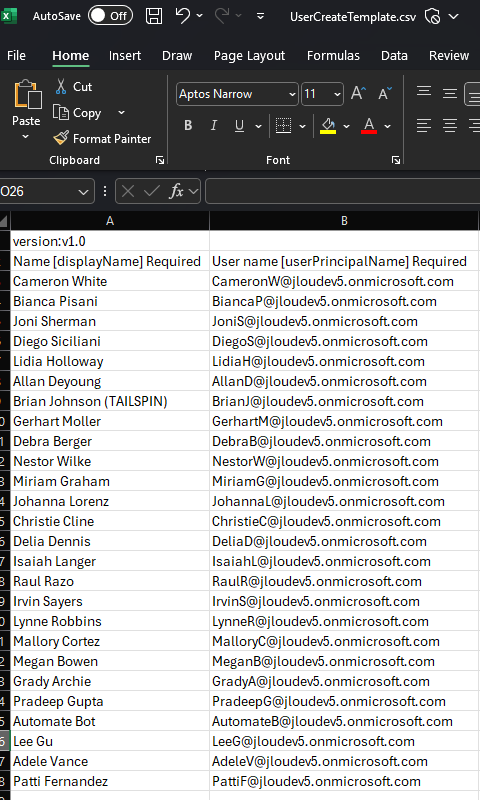Select the Review tab
The image size is (480, 800).
point(449,56)
